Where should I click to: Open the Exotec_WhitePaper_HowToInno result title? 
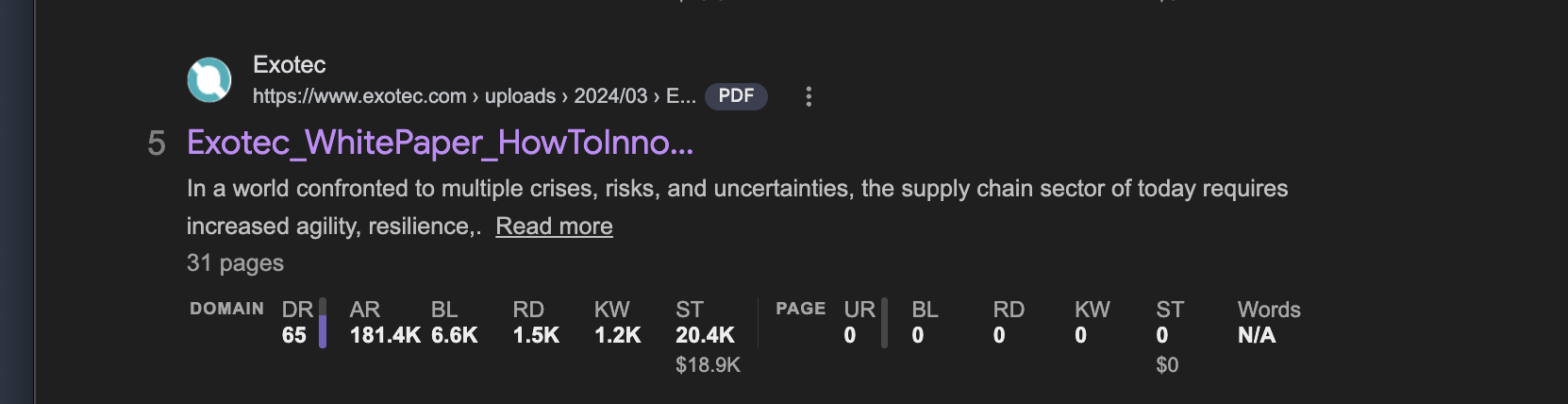point(440,143)
